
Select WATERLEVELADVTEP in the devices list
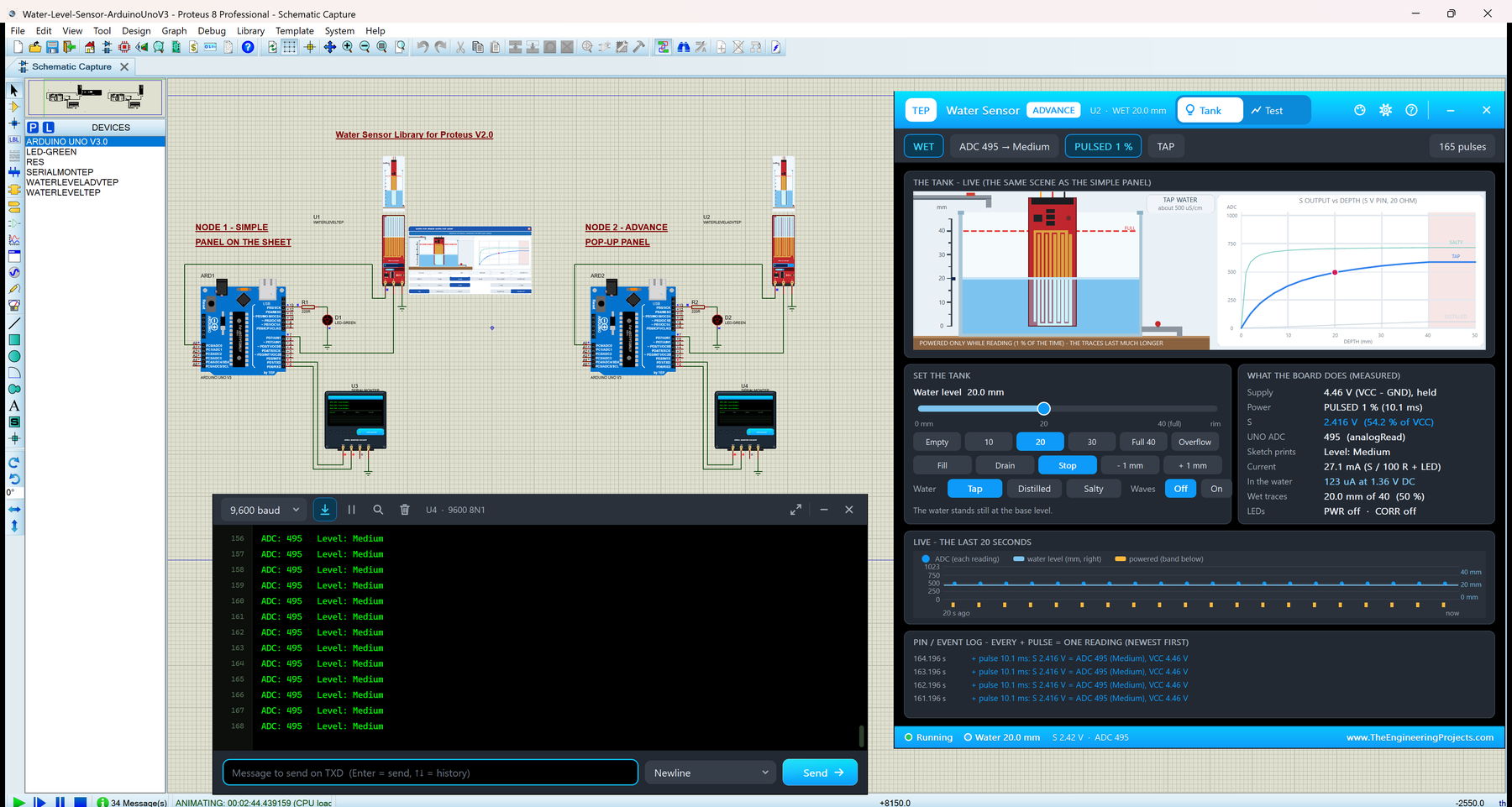point(72,182)
